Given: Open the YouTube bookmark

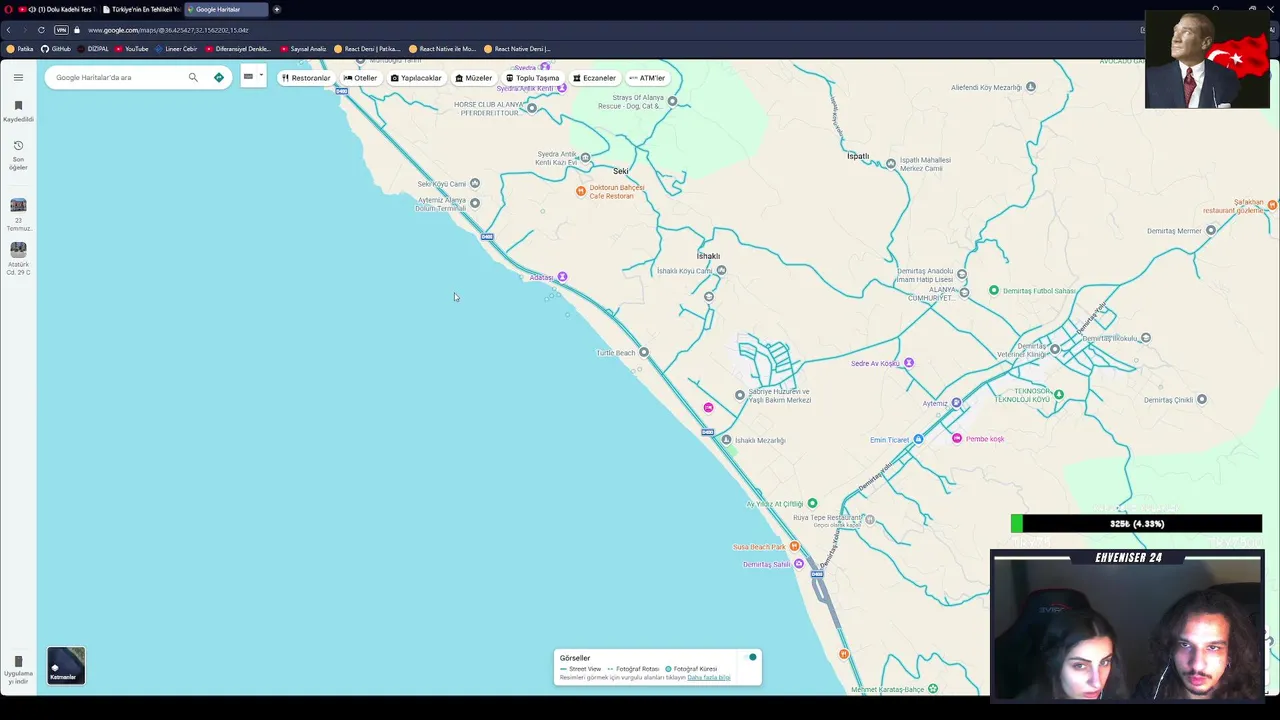Looking at the screenshot, I should (132, 48).
